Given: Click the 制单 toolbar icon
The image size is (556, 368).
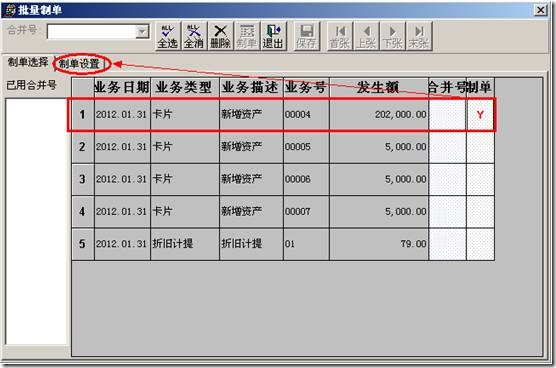Looking at the screenshot, I should 247,36.
